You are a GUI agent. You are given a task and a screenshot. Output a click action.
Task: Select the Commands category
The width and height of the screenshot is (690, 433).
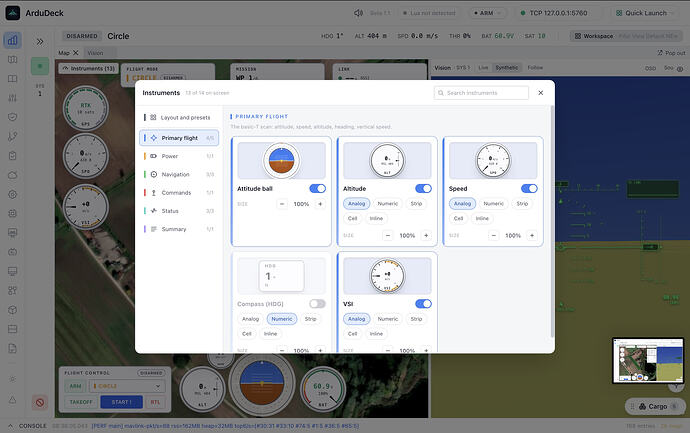pyautogui.click(x=179, y=193)
